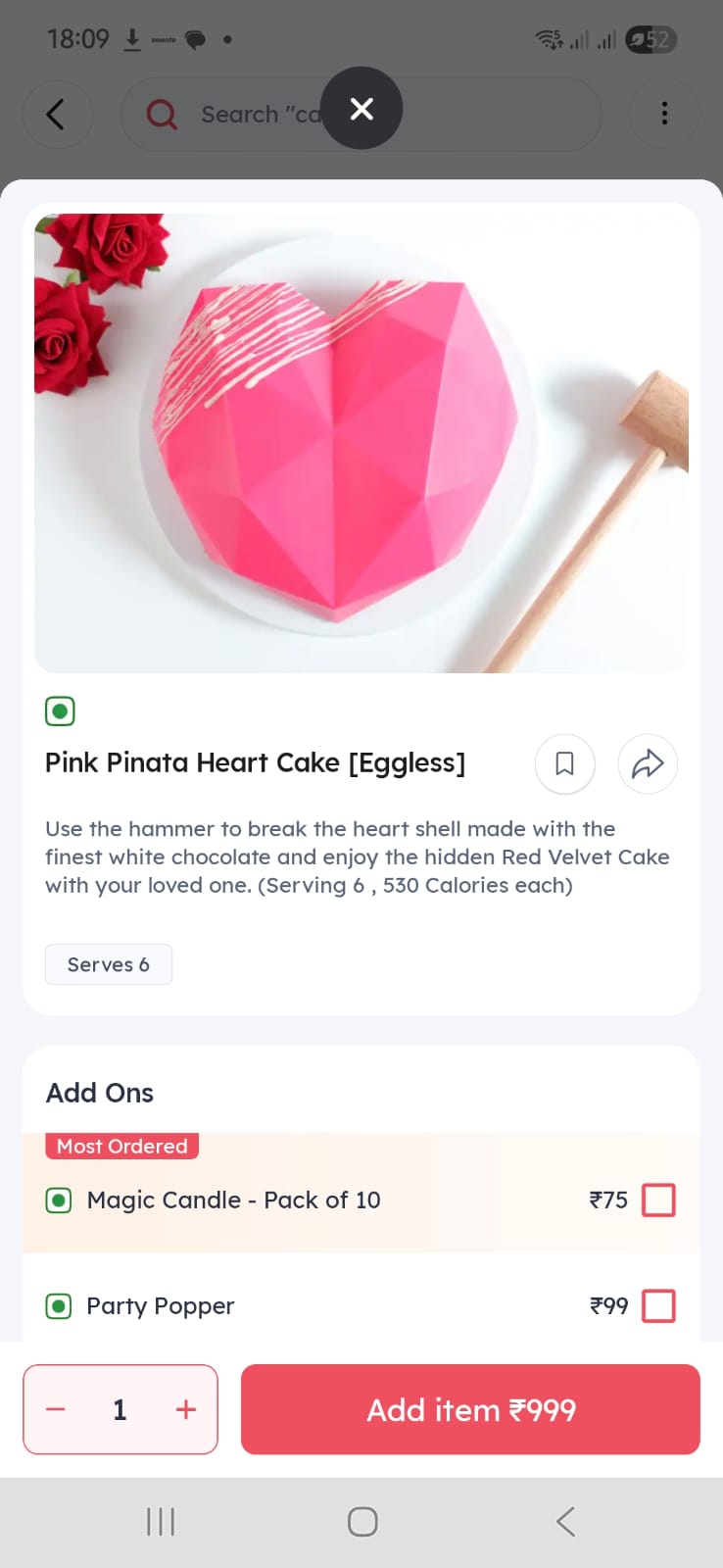The image size is (723, 1568).
Task: Decrease the quantity with minus
Action: click(56, 1409)
